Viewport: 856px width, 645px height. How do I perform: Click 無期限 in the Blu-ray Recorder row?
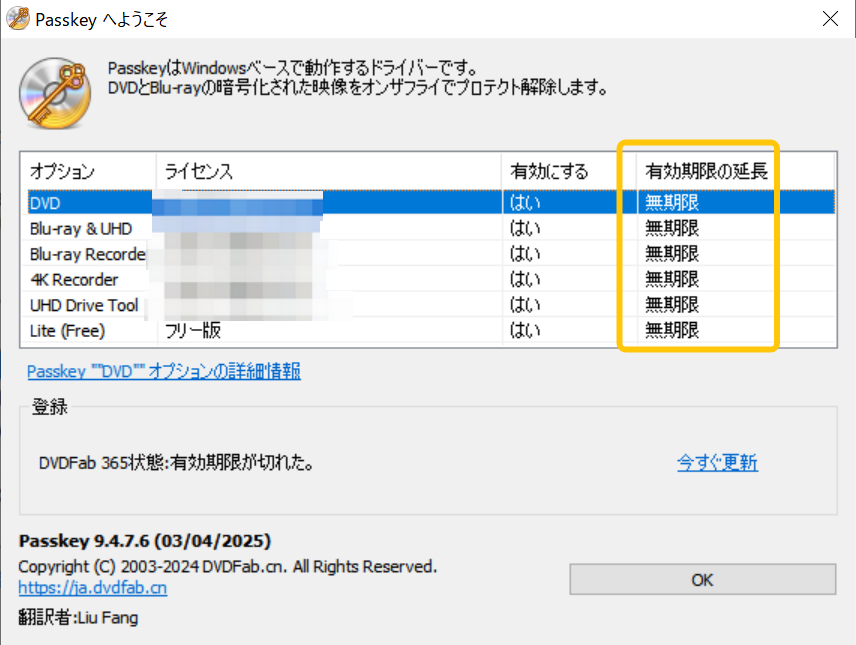click(672, 254)
